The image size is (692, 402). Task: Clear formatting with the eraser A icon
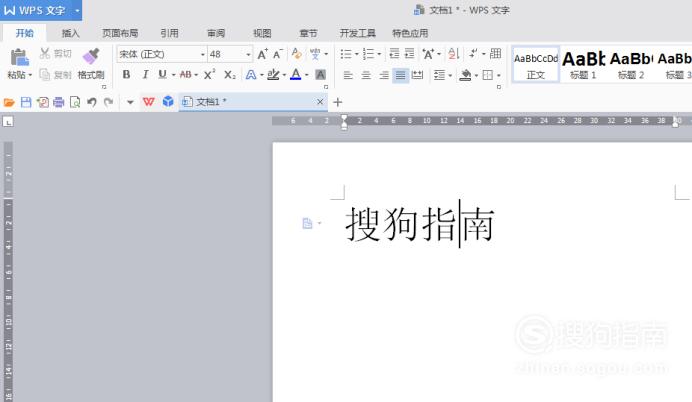click(x=297, y=54)
